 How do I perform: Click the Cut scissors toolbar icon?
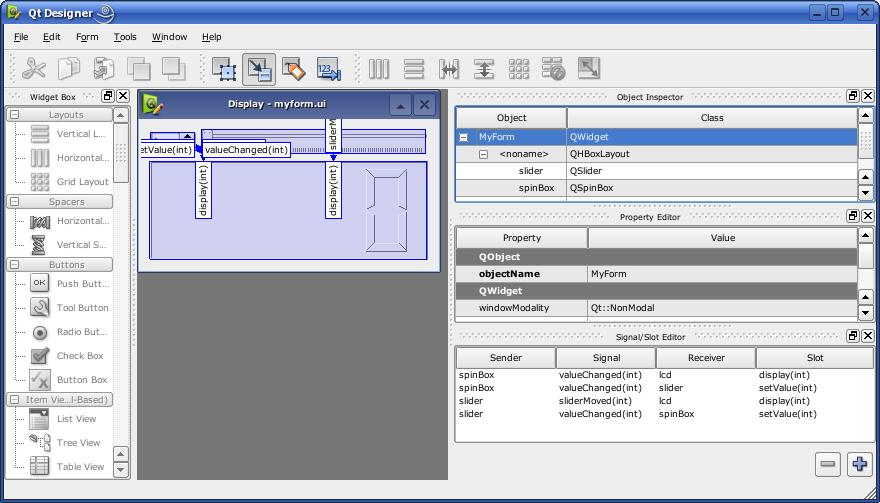click(x=34, y=69)
